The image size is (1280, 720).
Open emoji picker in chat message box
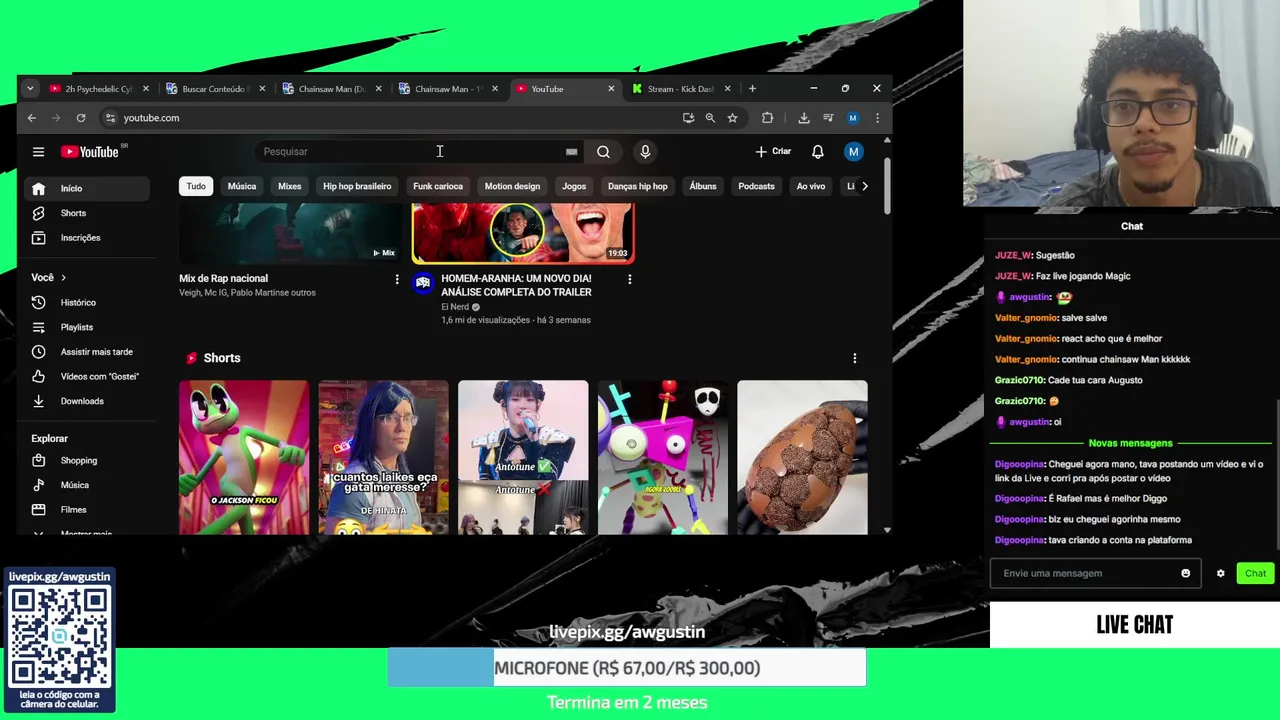click(x=1186, y=574)
